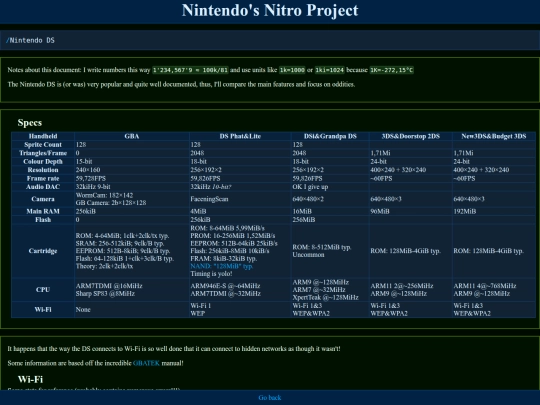This screenshot has width=540, height=405.
Task: Click the GBA column header
Action: coord(132,136)
